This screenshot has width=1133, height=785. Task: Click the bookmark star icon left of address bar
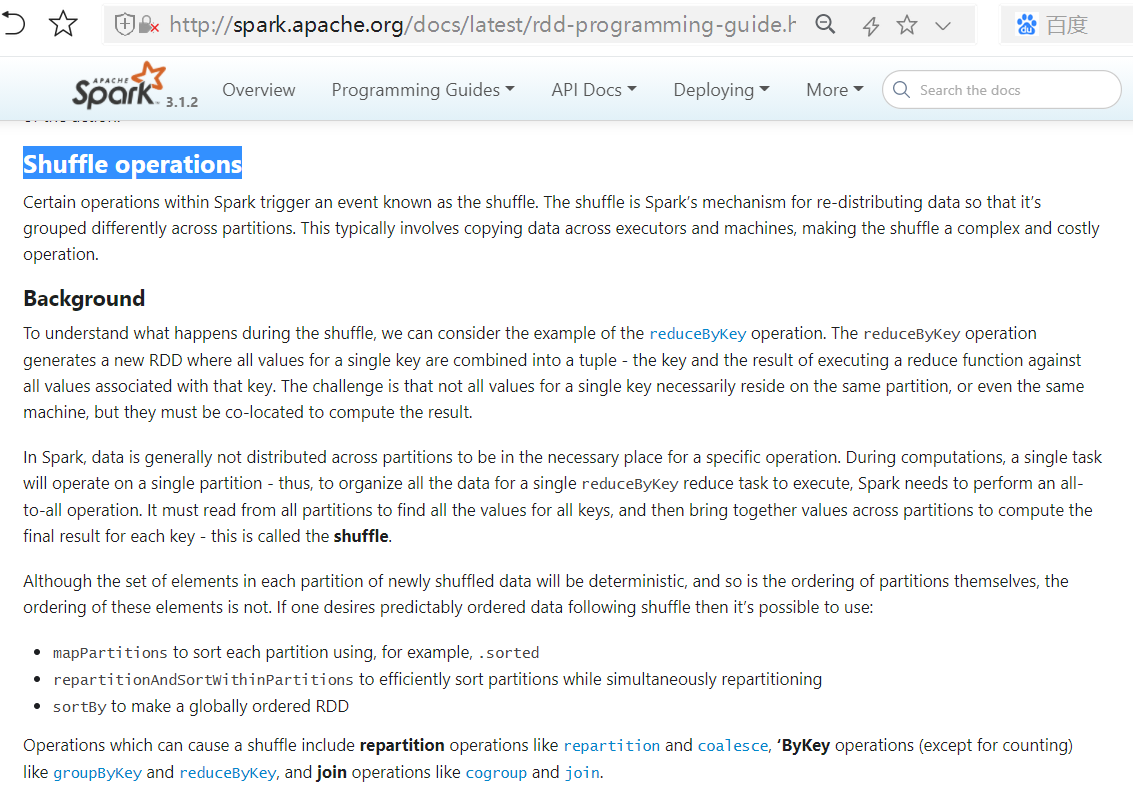point(63,24)
